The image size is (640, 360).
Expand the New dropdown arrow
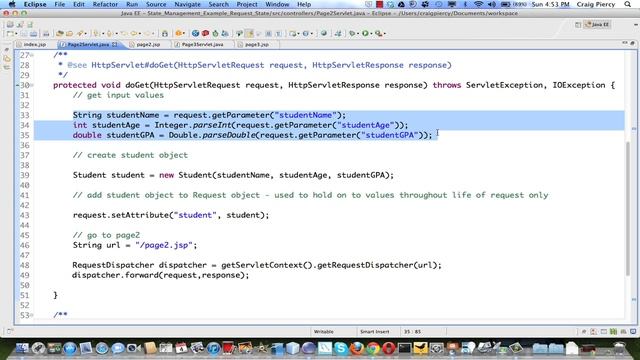[x=16, y=33]
